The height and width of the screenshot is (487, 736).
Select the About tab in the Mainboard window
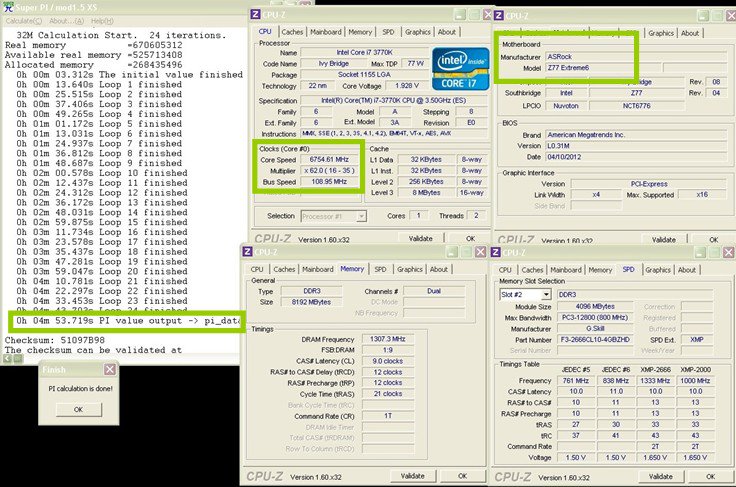690,33
